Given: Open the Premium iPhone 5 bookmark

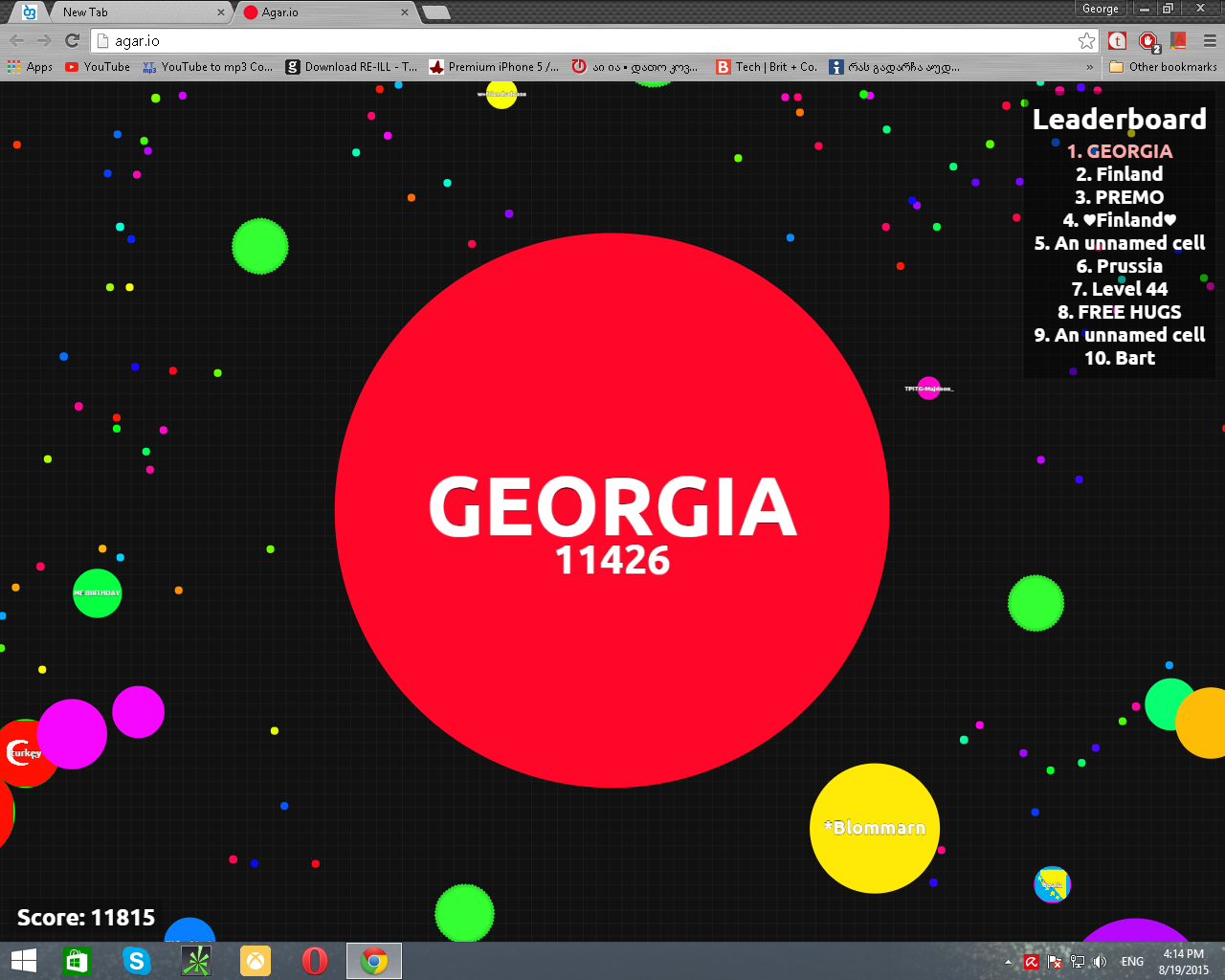Looking at the screenshot, I should point(494,67).
